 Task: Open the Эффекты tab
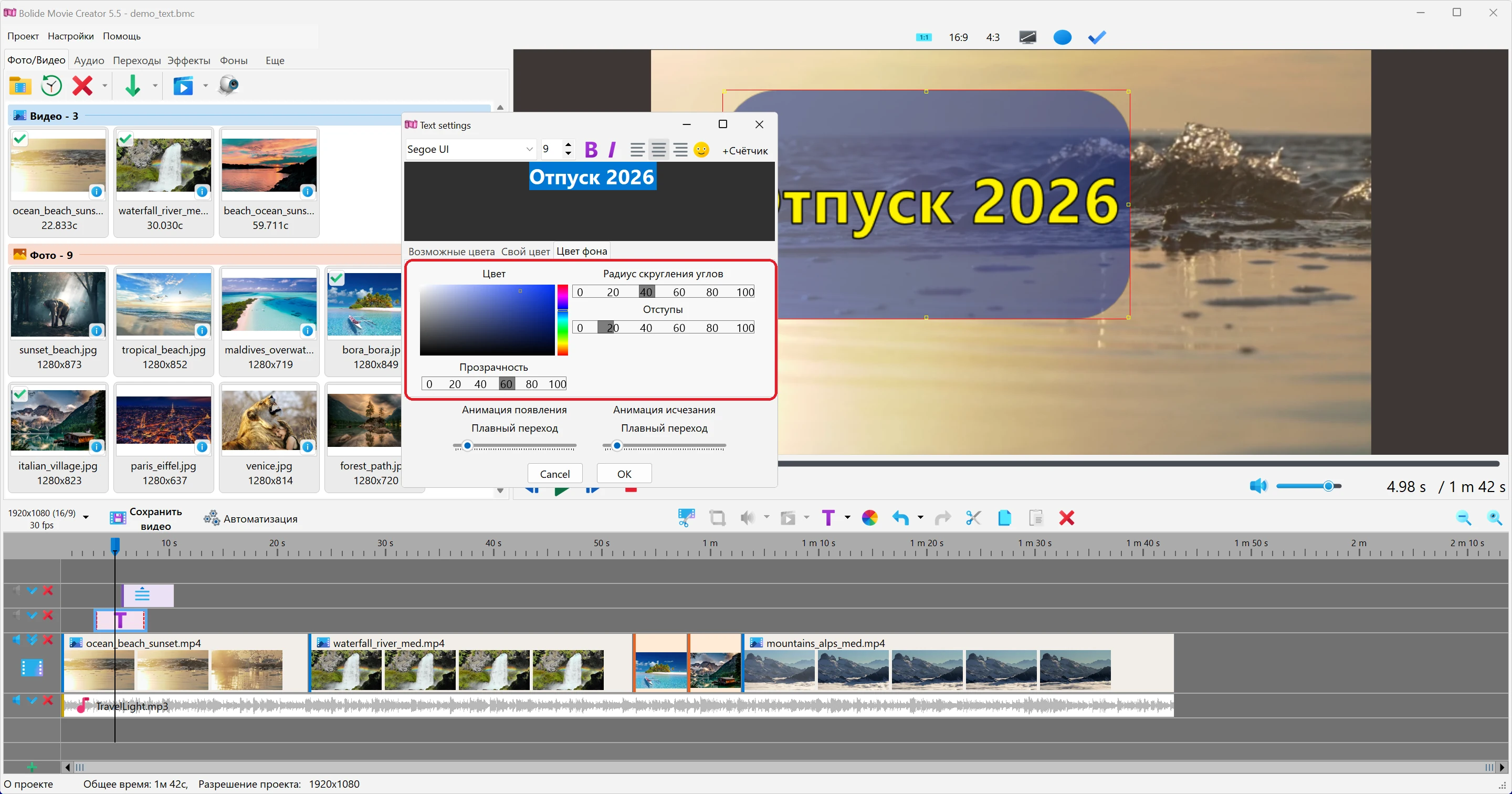pos(188,60)
